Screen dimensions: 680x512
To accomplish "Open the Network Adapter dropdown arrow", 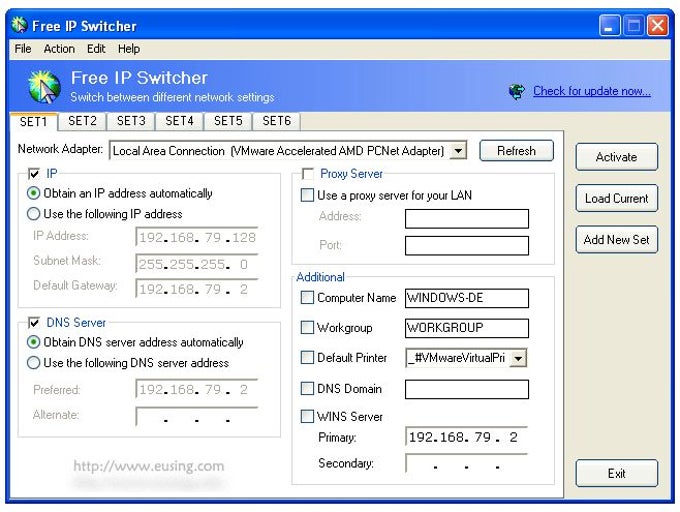I will pyautogui.click(x=458, y=151).
